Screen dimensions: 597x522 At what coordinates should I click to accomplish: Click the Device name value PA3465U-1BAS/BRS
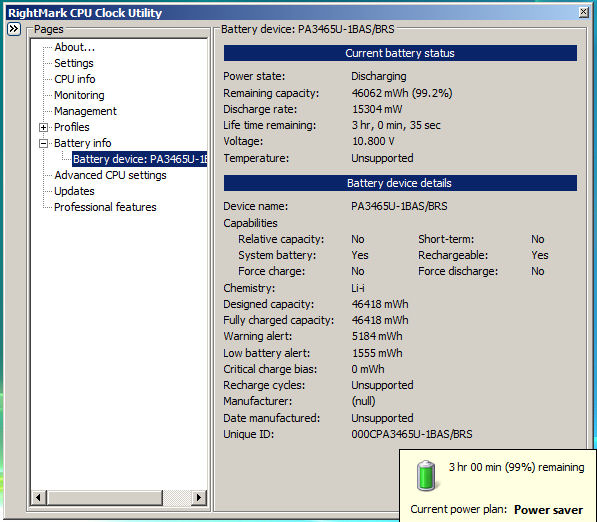(x=399, y=206)
